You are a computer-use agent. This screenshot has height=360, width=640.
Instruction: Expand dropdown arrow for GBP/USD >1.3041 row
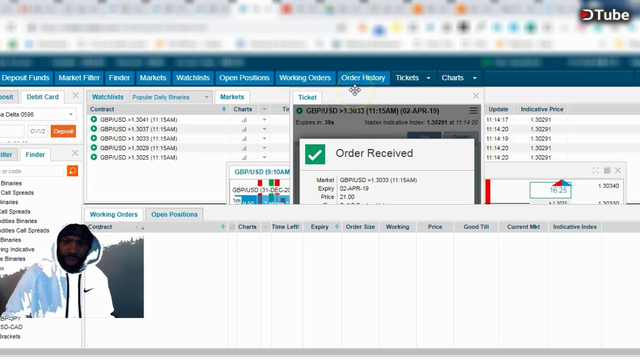point(264,120)
